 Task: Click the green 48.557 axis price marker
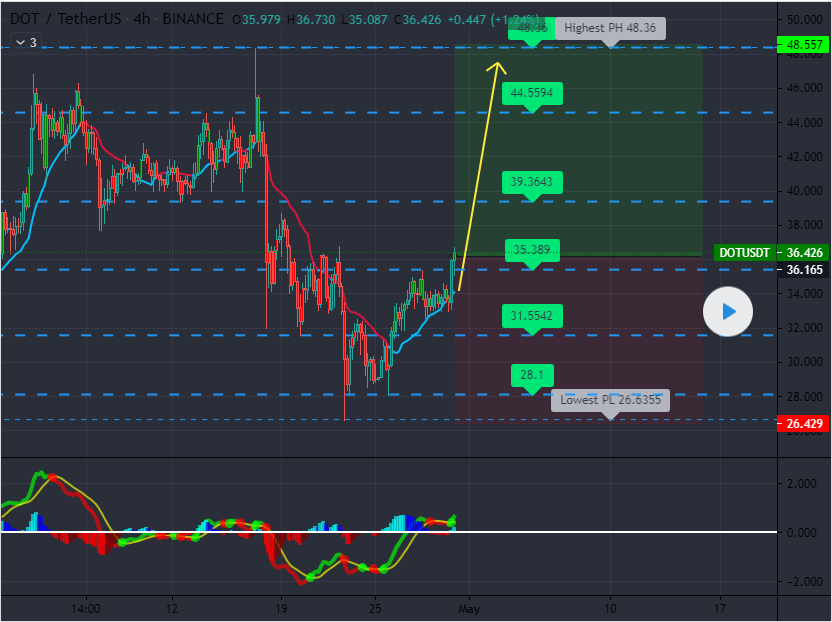[x=804, y=45]
